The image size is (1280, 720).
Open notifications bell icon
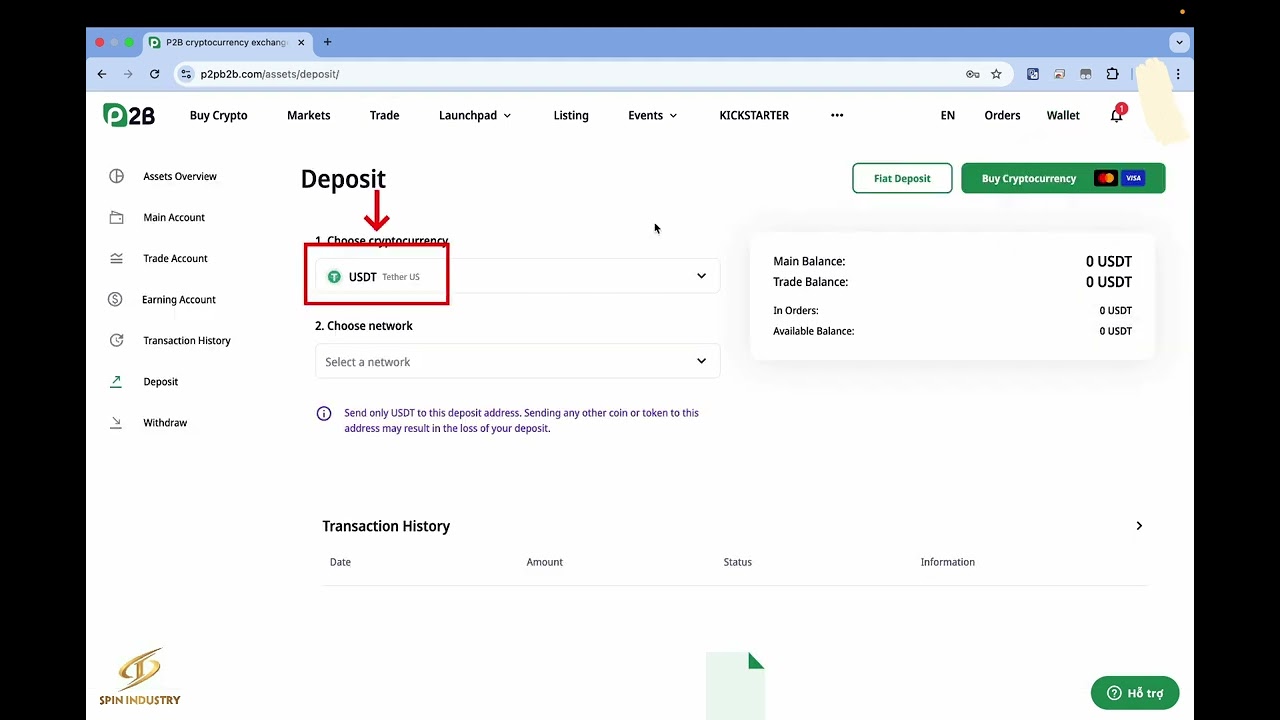[1117, 115]
